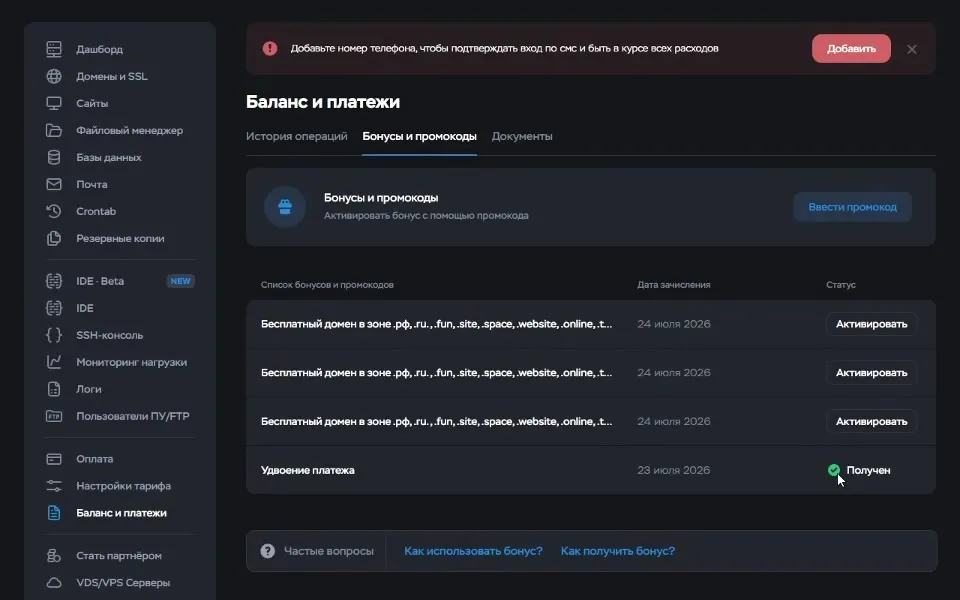Click the NEW badge next to IDE · Beta
Screen dimensions: 960x600
click(181, 281)
